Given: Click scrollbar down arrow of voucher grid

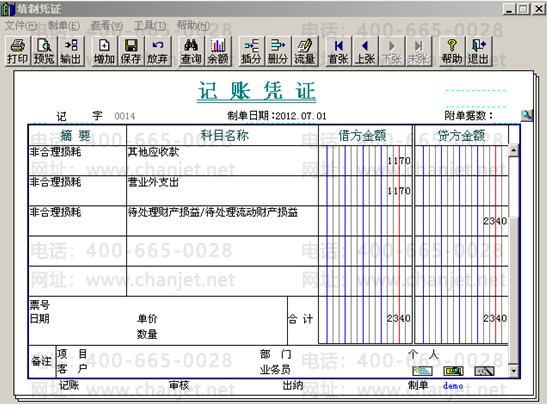Looking at the screenshot, I should pos(513,371).
